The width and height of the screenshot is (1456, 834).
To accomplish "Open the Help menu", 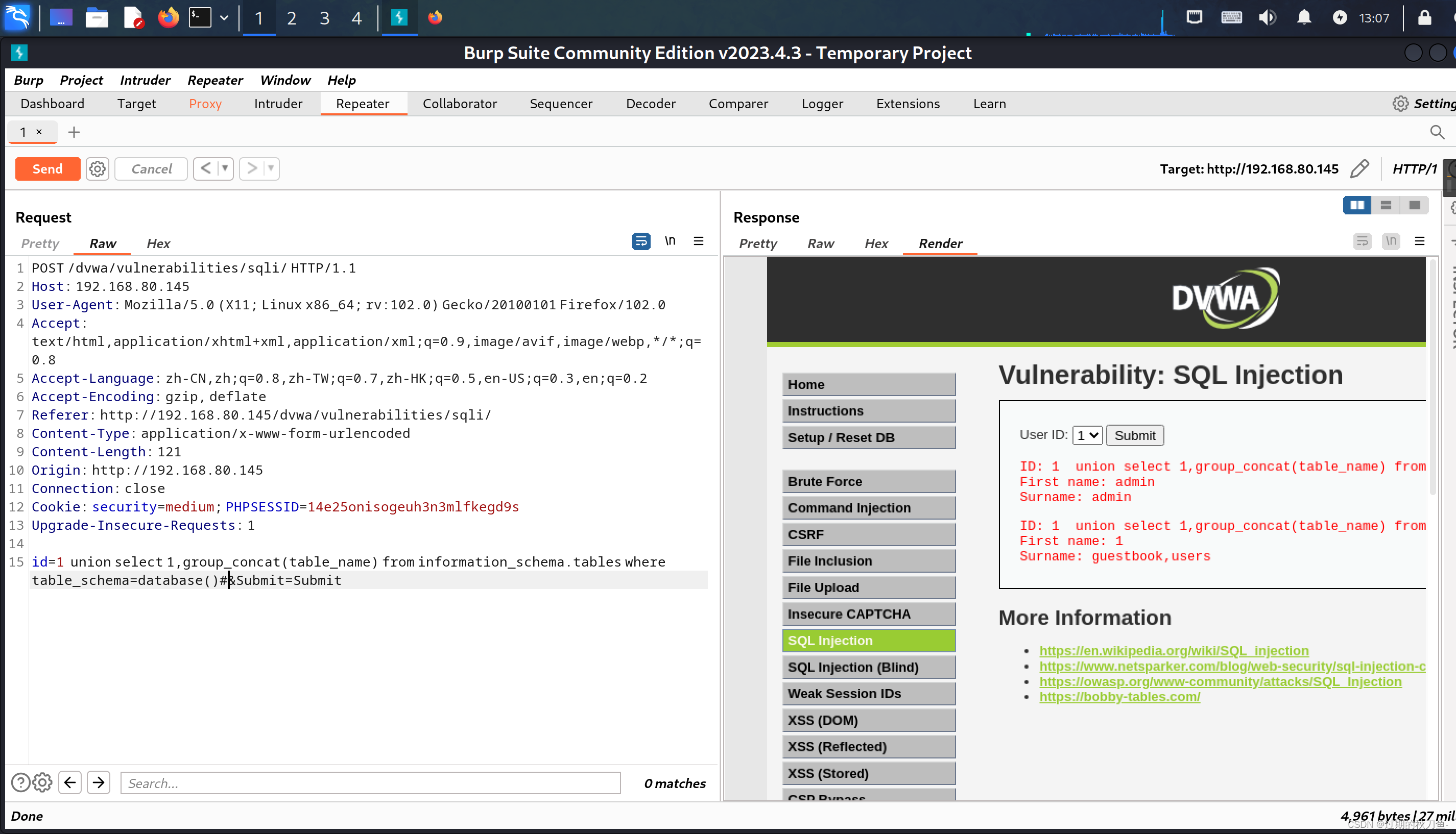I will tap(342, 80).
